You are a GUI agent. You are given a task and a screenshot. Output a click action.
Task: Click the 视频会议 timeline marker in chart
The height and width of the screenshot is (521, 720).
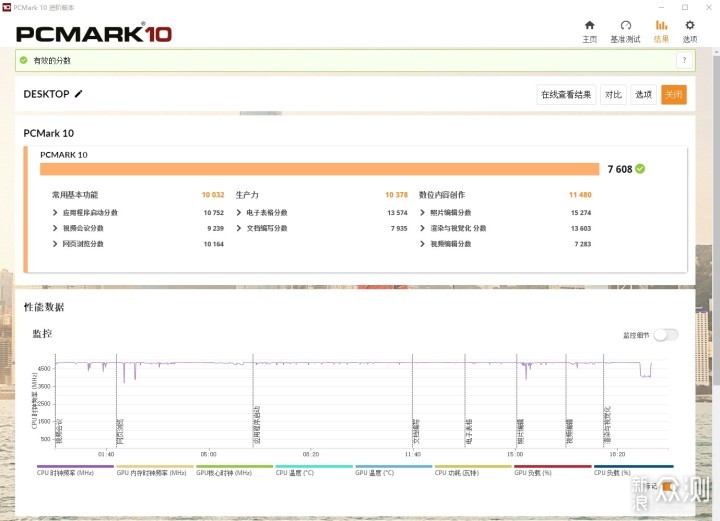coord(59,431)
